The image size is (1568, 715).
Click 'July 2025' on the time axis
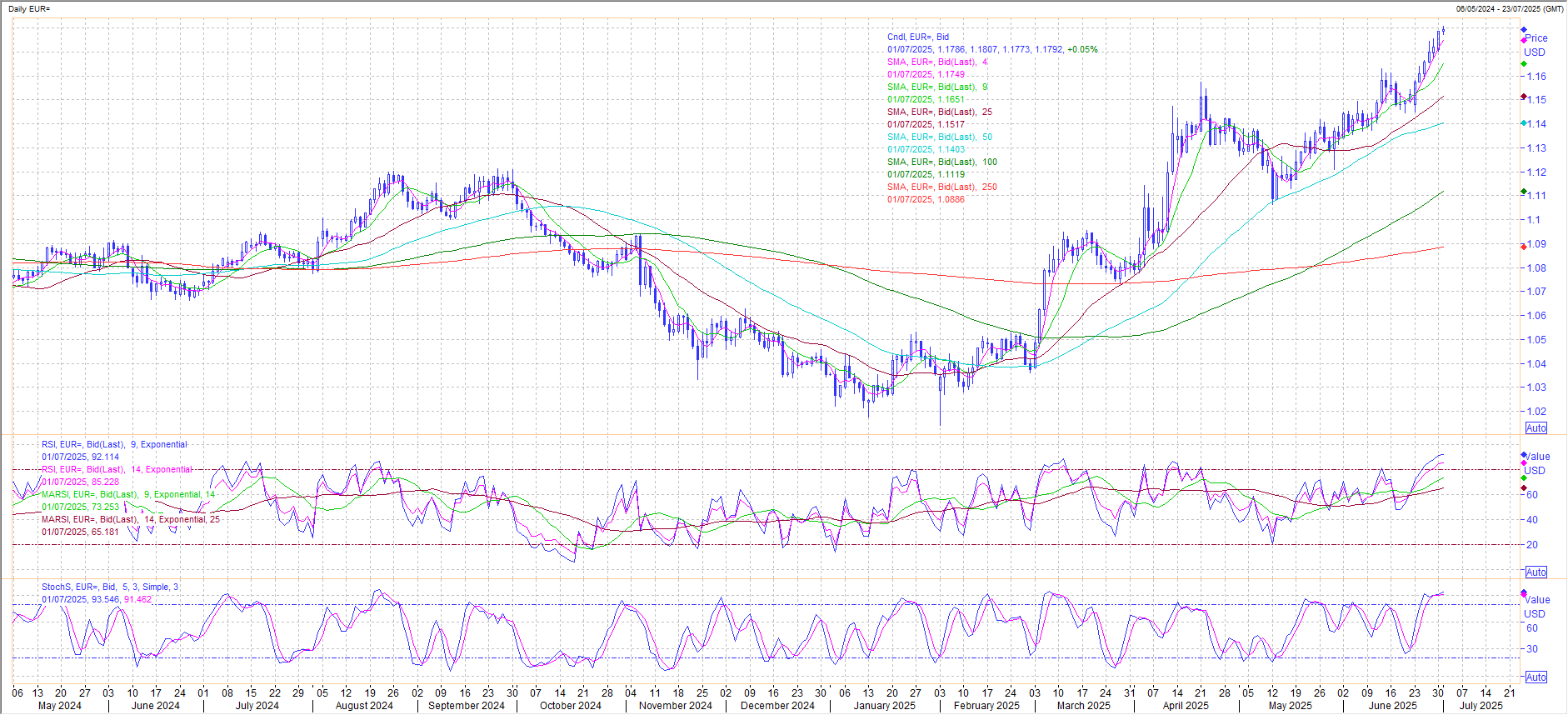pos(1481,706)
